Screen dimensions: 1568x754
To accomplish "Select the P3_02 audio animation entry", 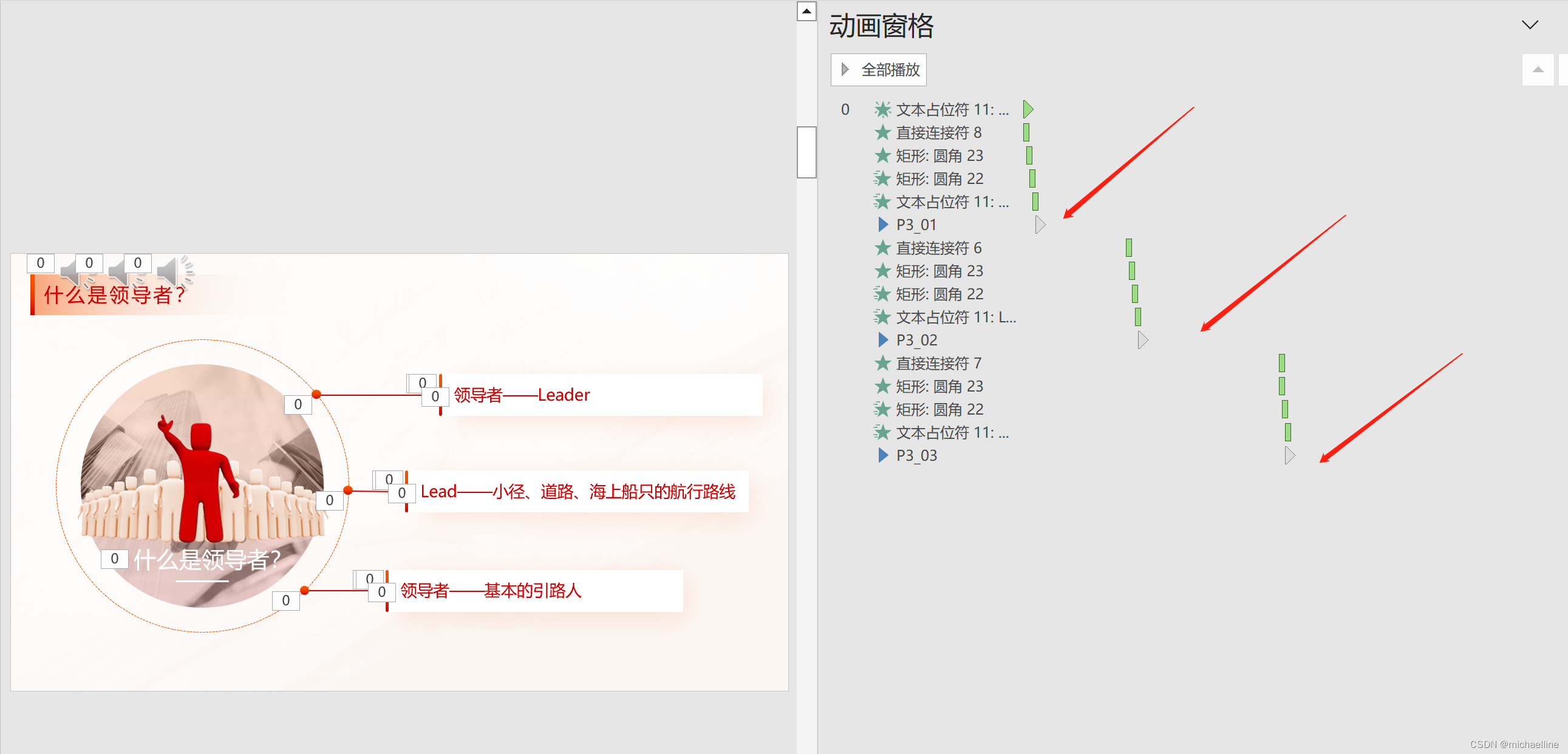I will [916, 340].
